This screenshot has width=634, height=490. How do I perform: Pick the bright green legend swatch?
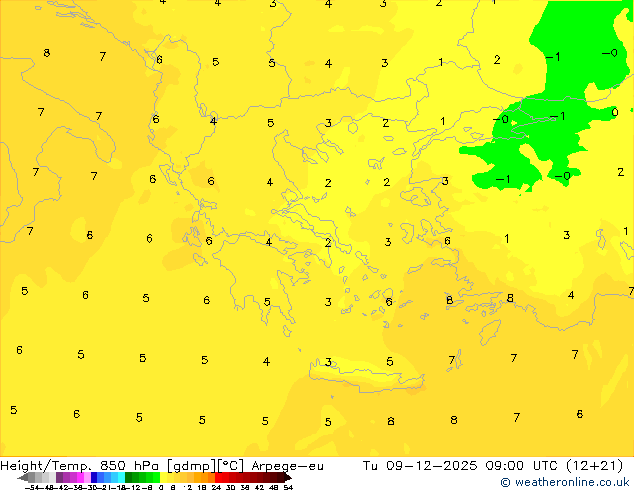[x=156, y=478]
